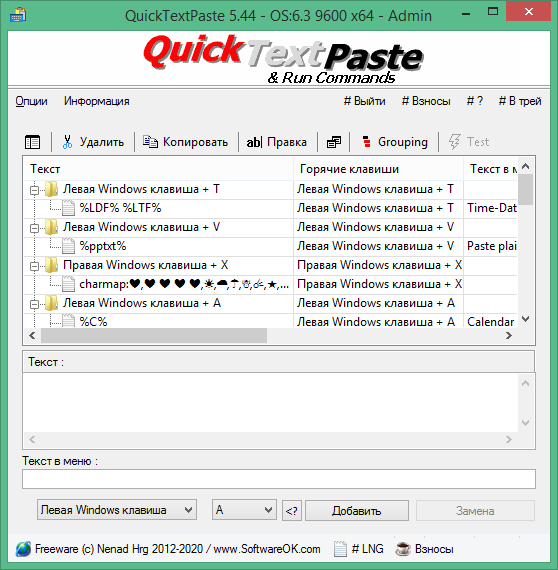Screen dimensions: 558x570
Task: Click the folder icon of Правая Windows клавиша + X
Action: coord(51,265)
